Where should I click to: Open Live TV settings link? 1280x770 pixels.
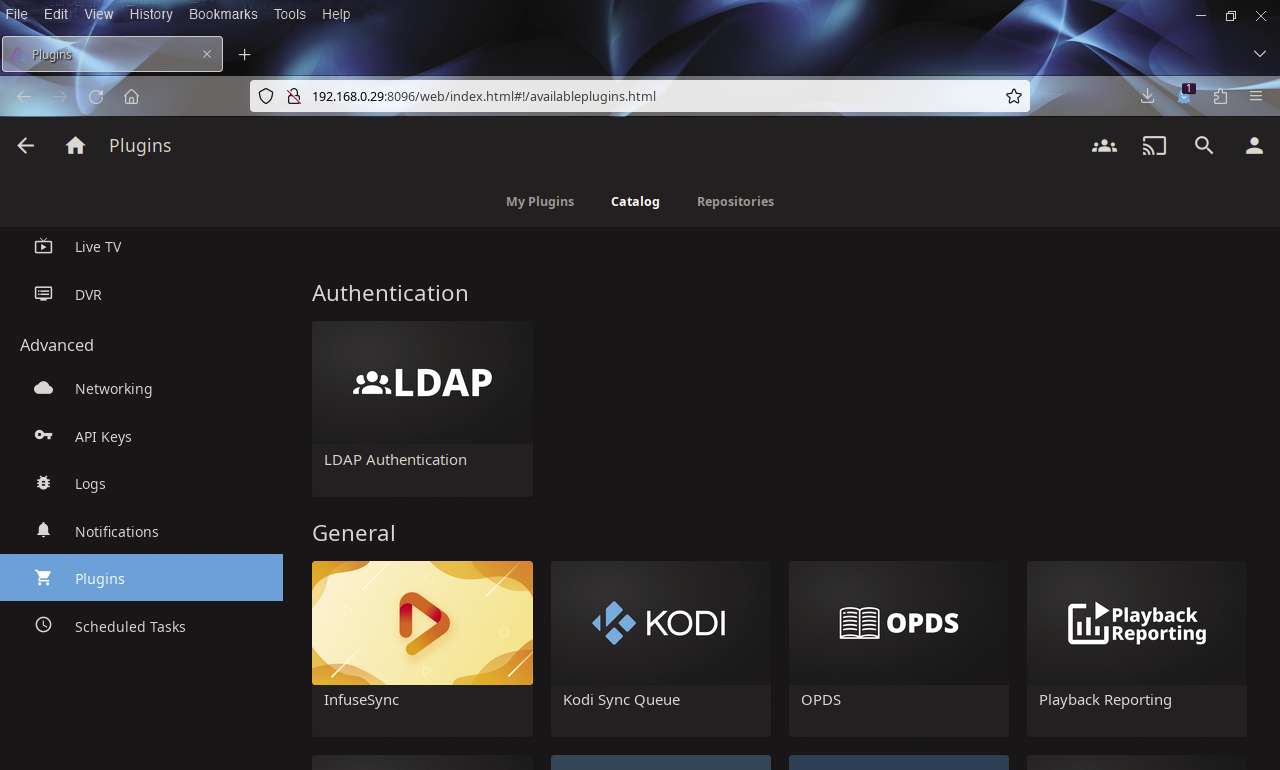tap(141, 246)
